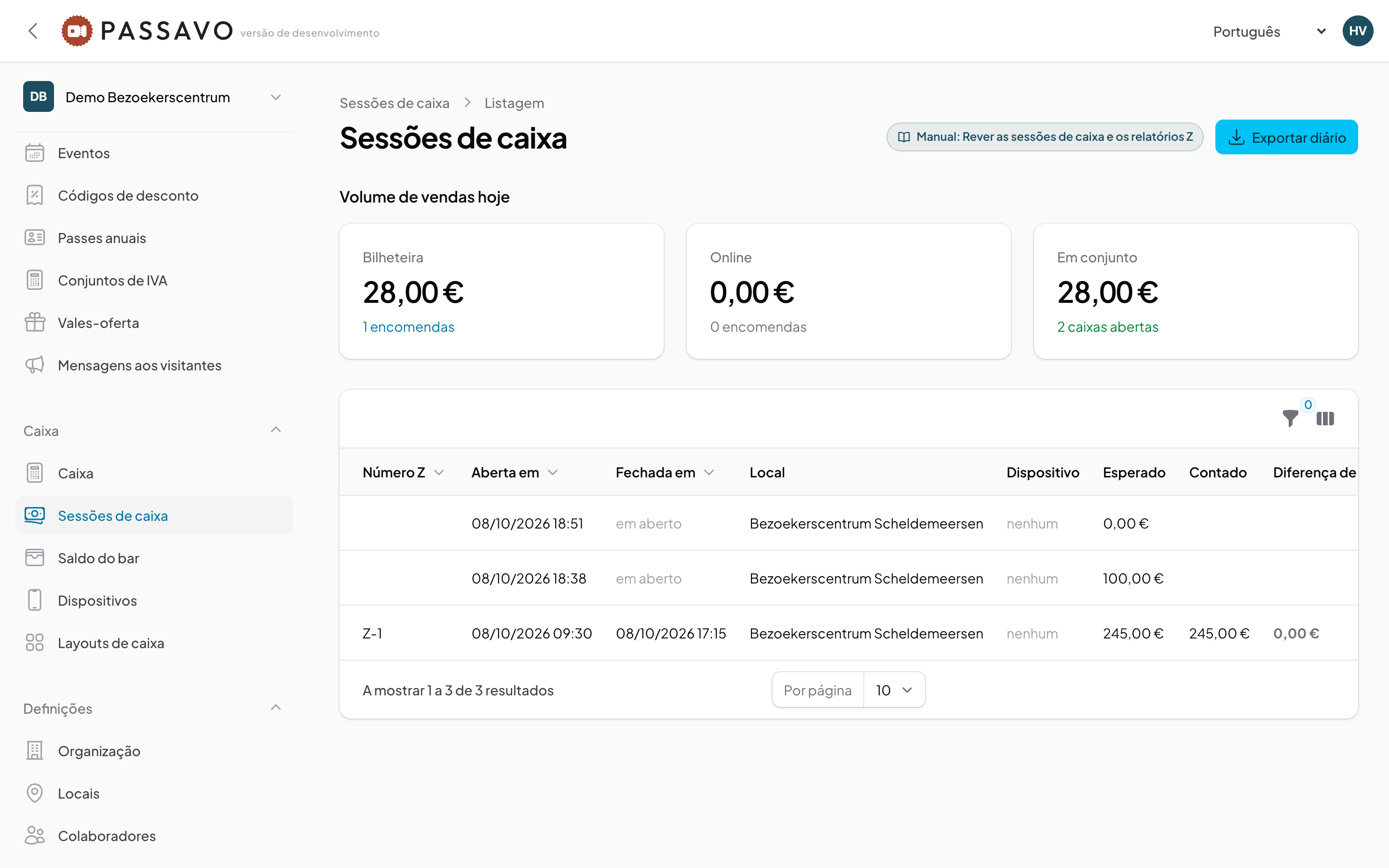Open Passes anuais in the sidebar
The height and width of the screenshot is (868, 1389).
154,238
